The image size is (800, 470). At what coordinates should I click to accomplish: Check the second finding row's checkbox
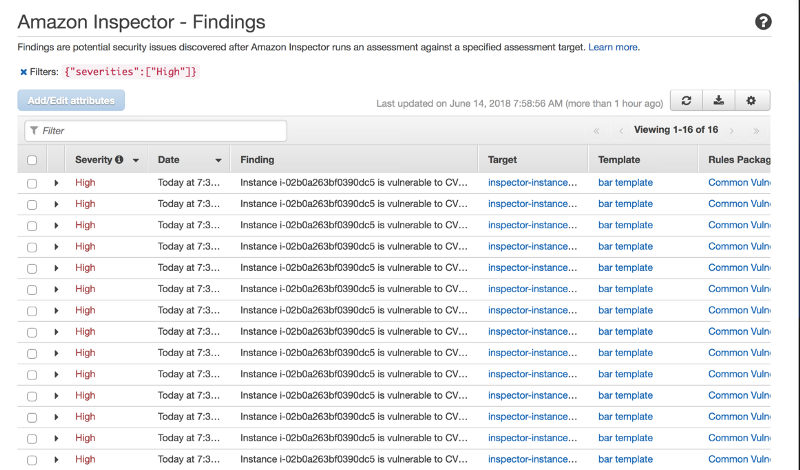pyautogui.click(x=32, y=205)
